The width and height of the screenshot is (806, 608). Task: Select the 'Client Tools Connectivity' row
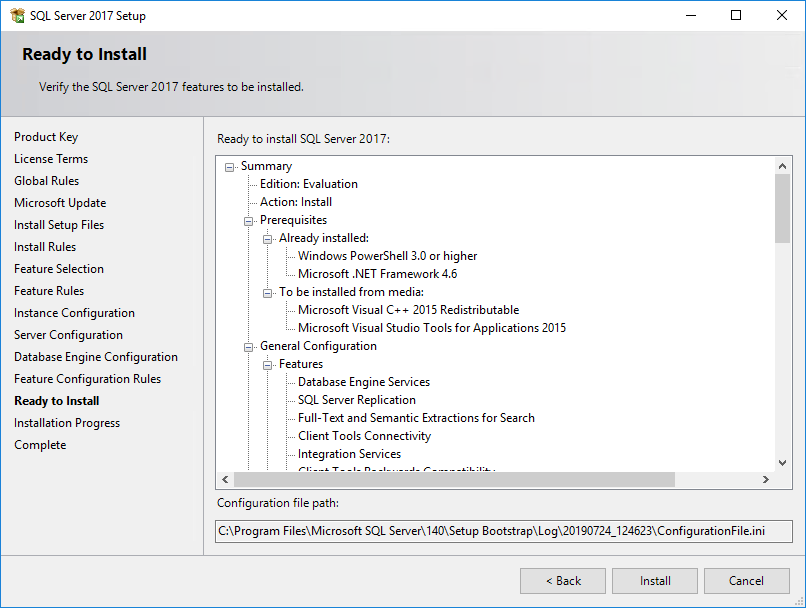pyautogui.click(x=364, y=436)
